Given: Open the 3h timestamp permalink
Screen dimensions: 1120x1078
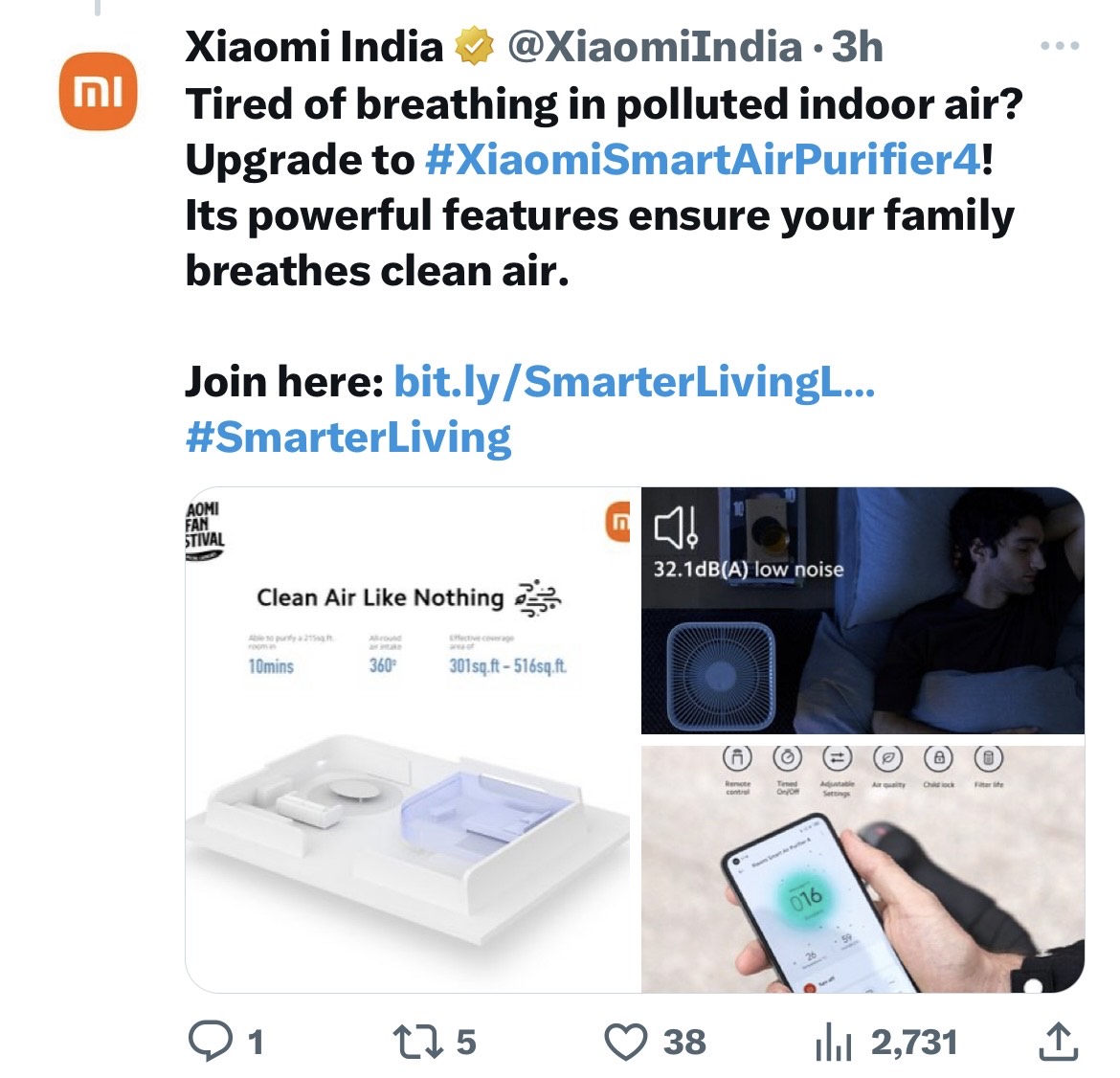Looking at the screenshot, I should 857,48.
